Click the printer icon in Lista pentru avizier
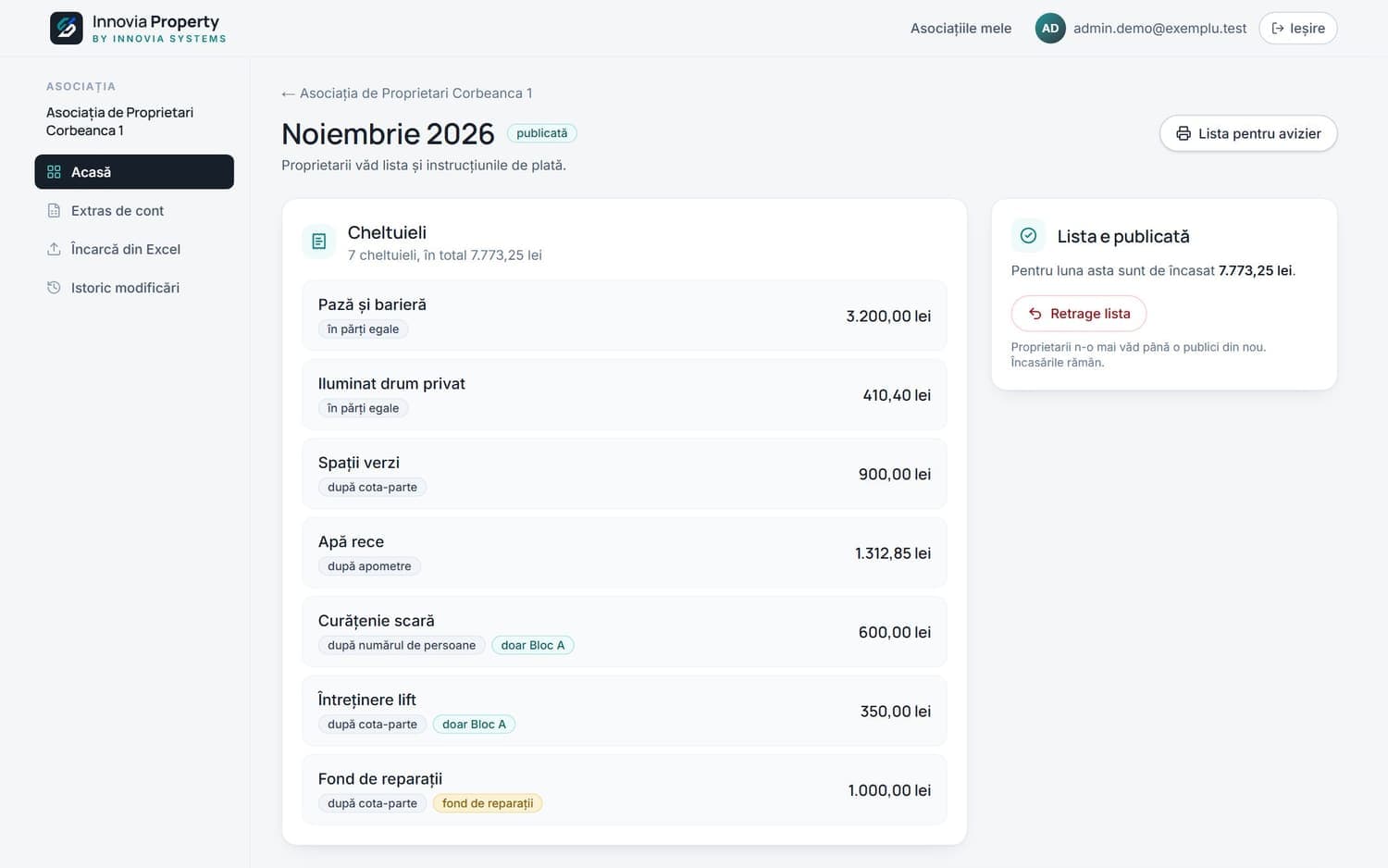Screen dimensions: 1388x868 (1184, 133)
